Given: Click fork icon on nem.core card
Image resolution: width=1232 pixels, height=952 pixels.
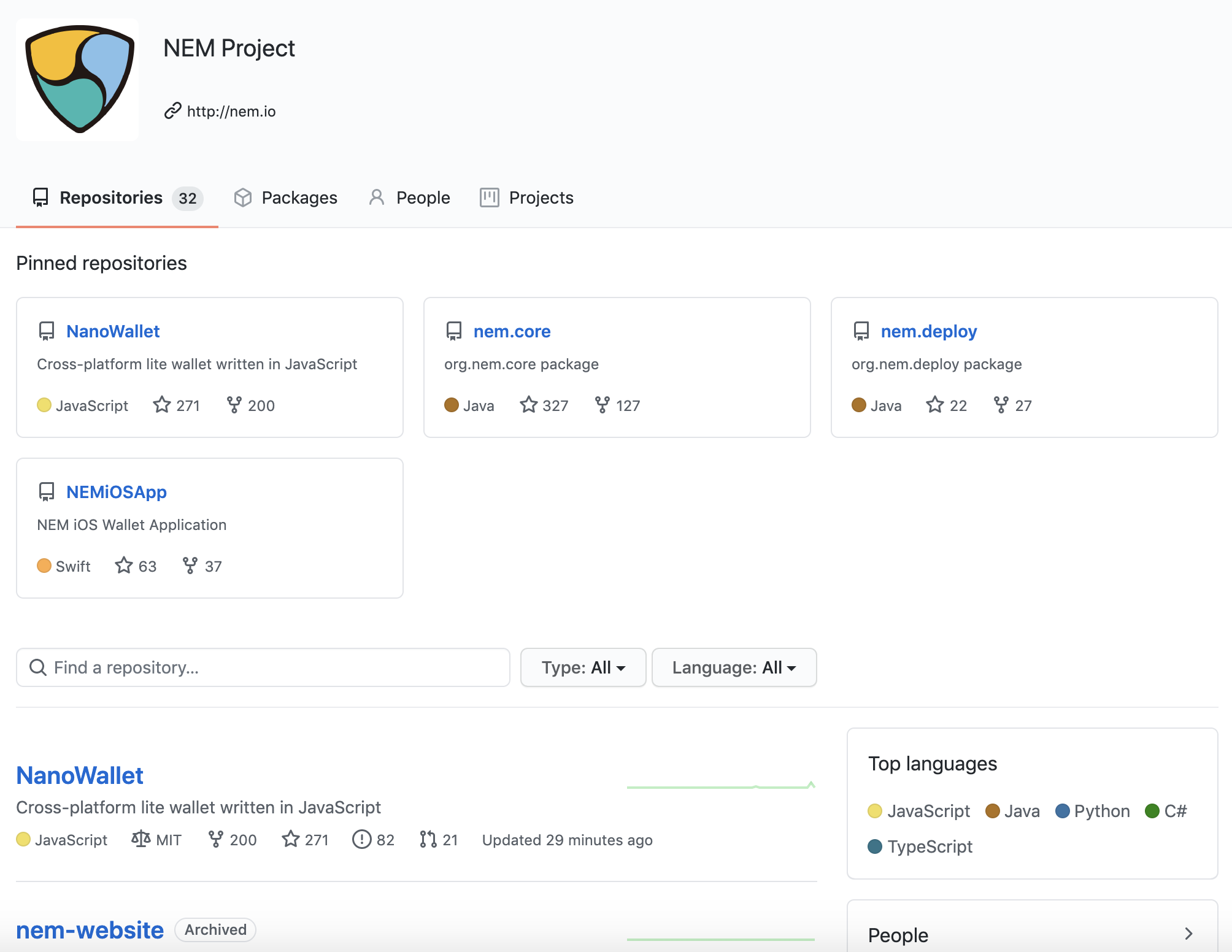Looking at the screenshot, I should pyautogui.click(x=602, y=405).
